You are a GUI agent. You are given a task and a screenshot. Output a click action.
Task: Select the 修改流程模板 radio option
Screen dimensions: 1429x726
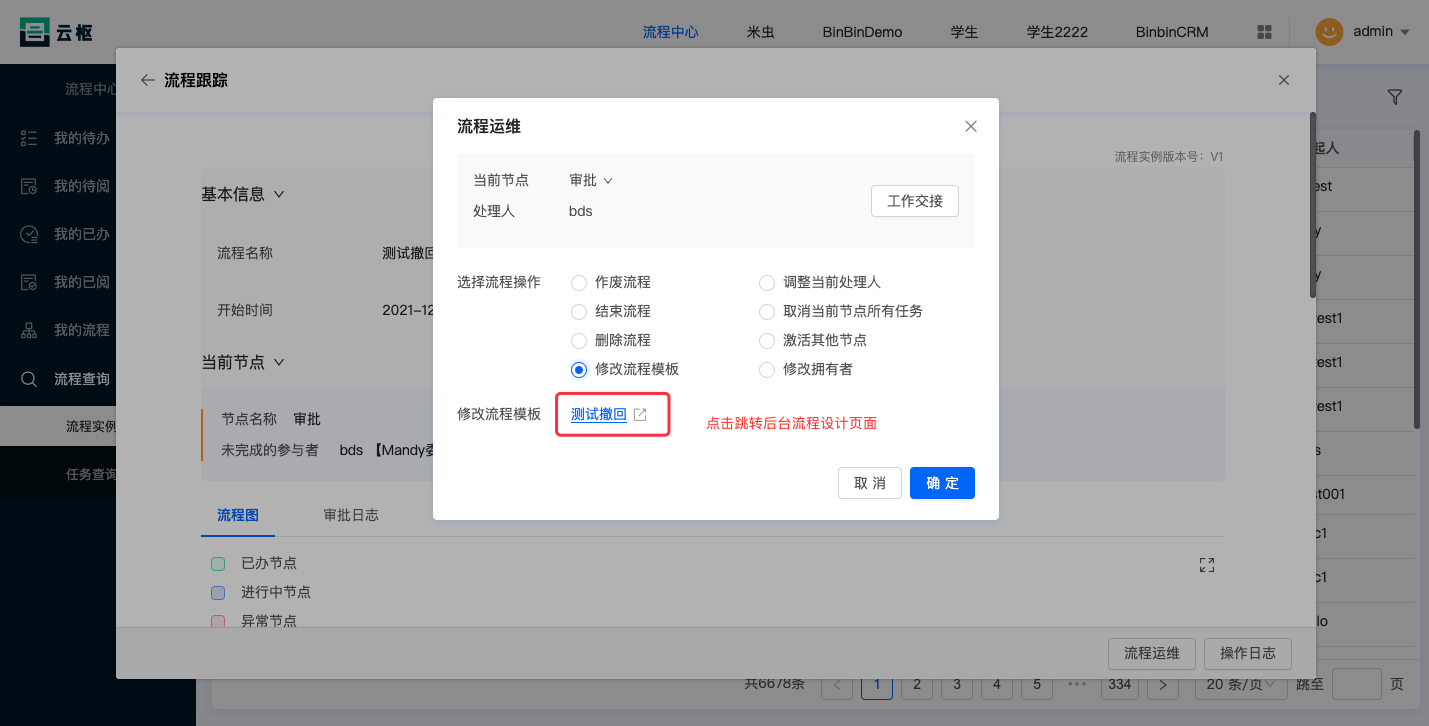click(x=579, y=370)
